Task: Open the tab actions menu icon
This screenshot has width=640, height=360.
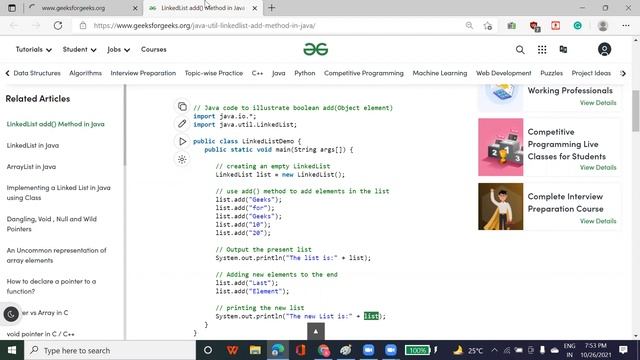Action: coord(12,8)
